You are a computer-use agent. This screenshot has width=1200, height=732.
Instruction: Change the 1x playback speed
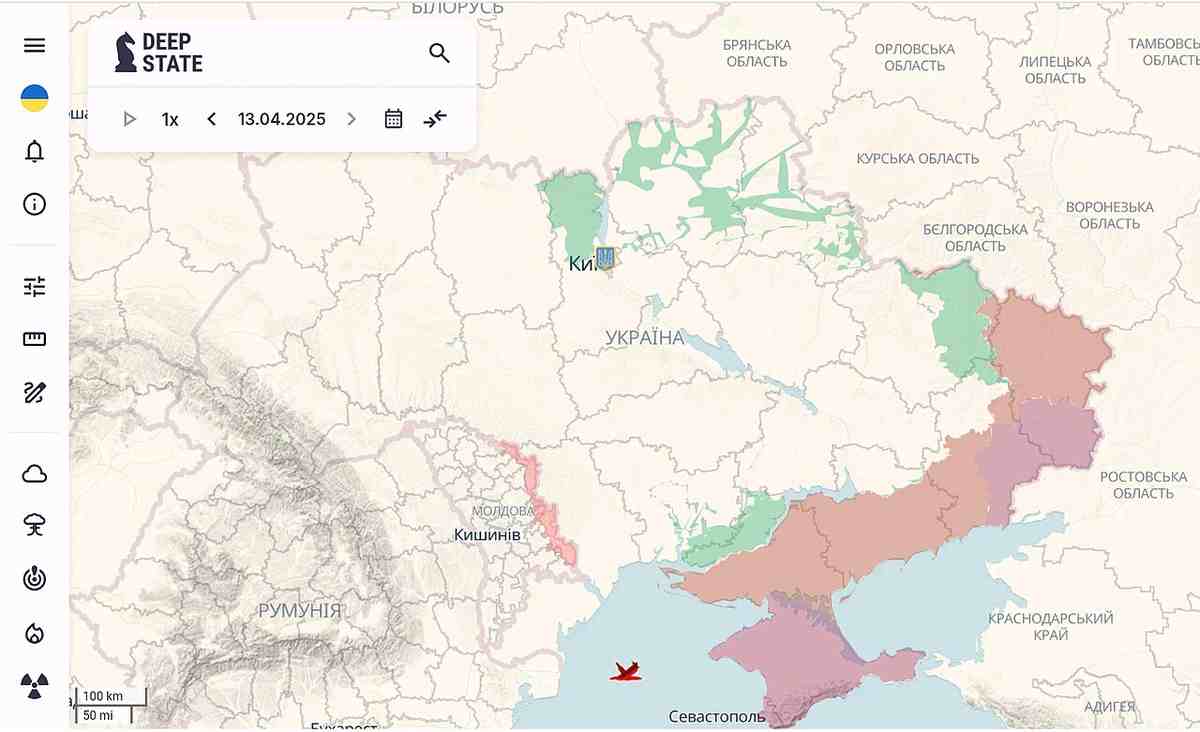tap(170, 119)
